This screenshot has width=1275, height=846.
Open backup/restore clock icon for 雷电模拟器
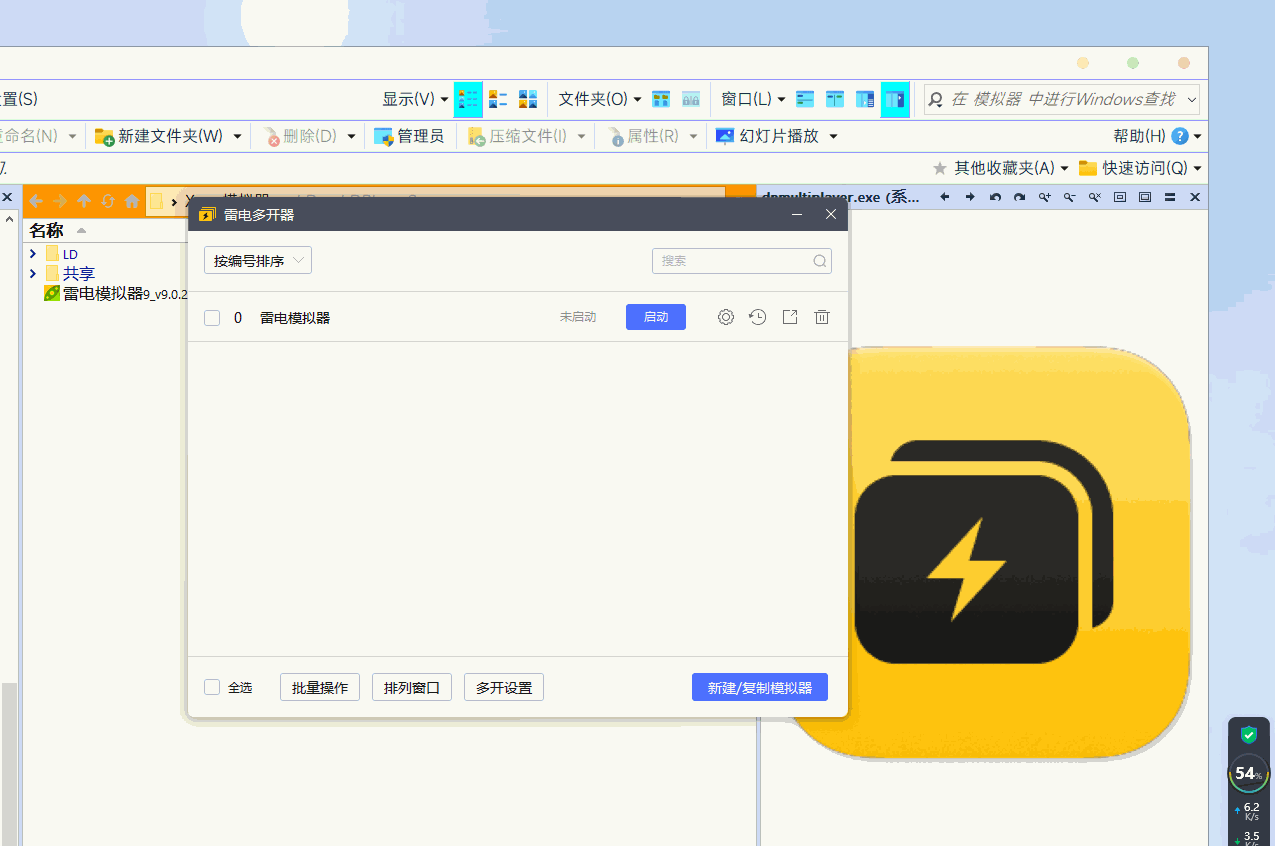point(758,317)
